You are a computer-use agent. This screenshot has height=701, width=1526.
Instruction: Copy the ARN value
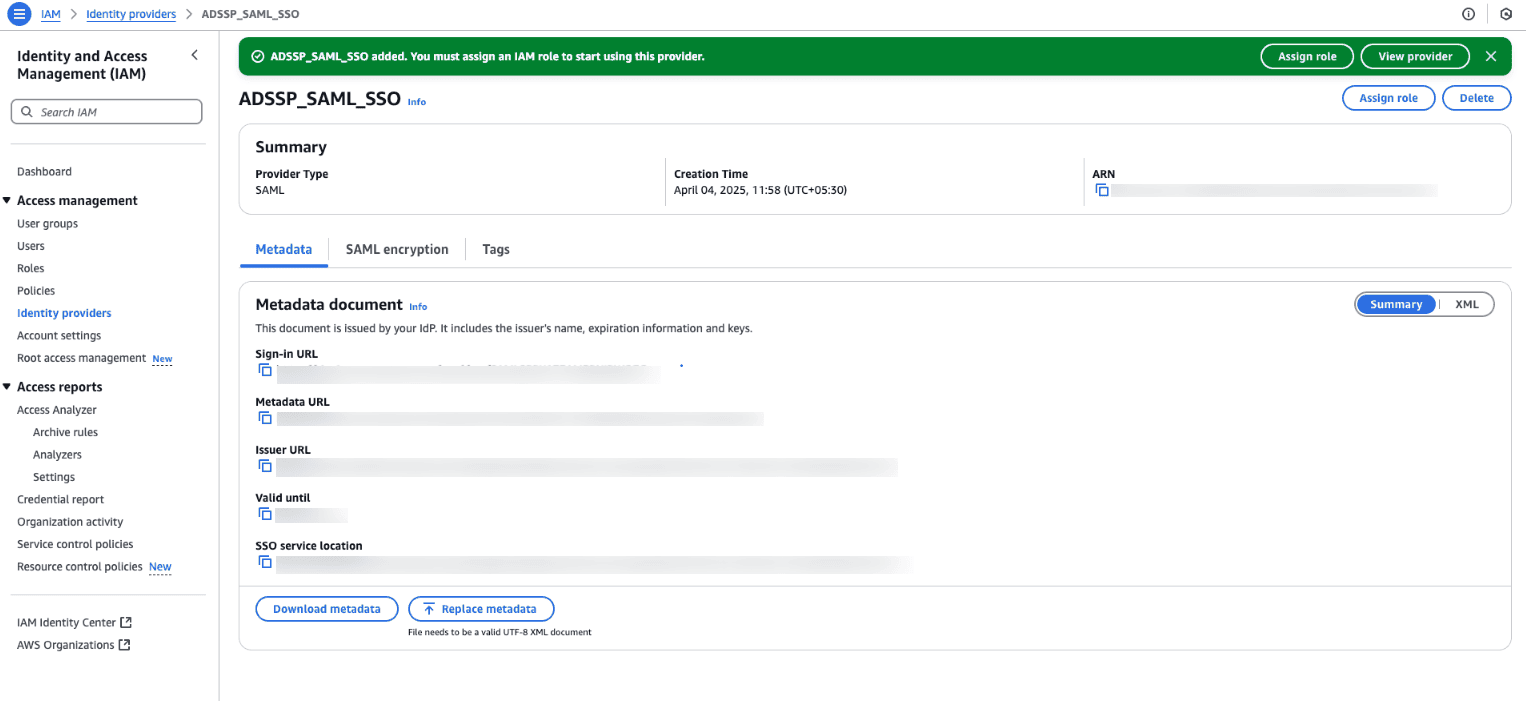[1102, 190]
